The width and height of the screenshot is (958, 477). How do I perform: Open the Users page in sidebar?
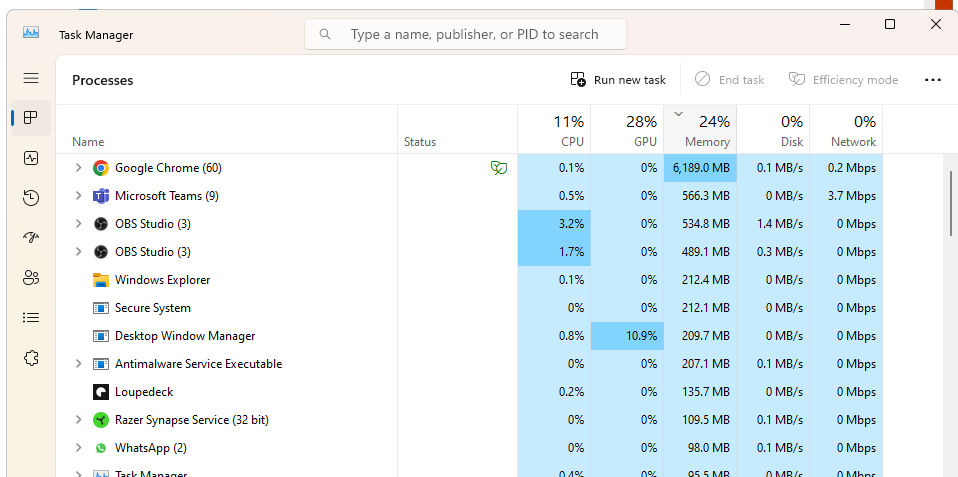(x=31, y=278)
